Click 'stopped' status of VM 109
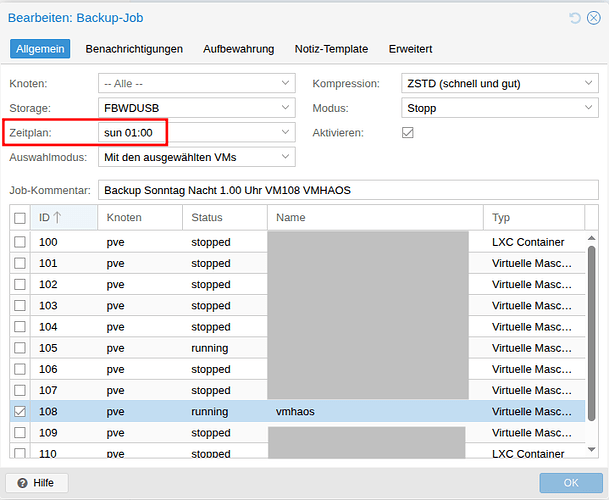The image size is (609, 500). click(211, 433)
